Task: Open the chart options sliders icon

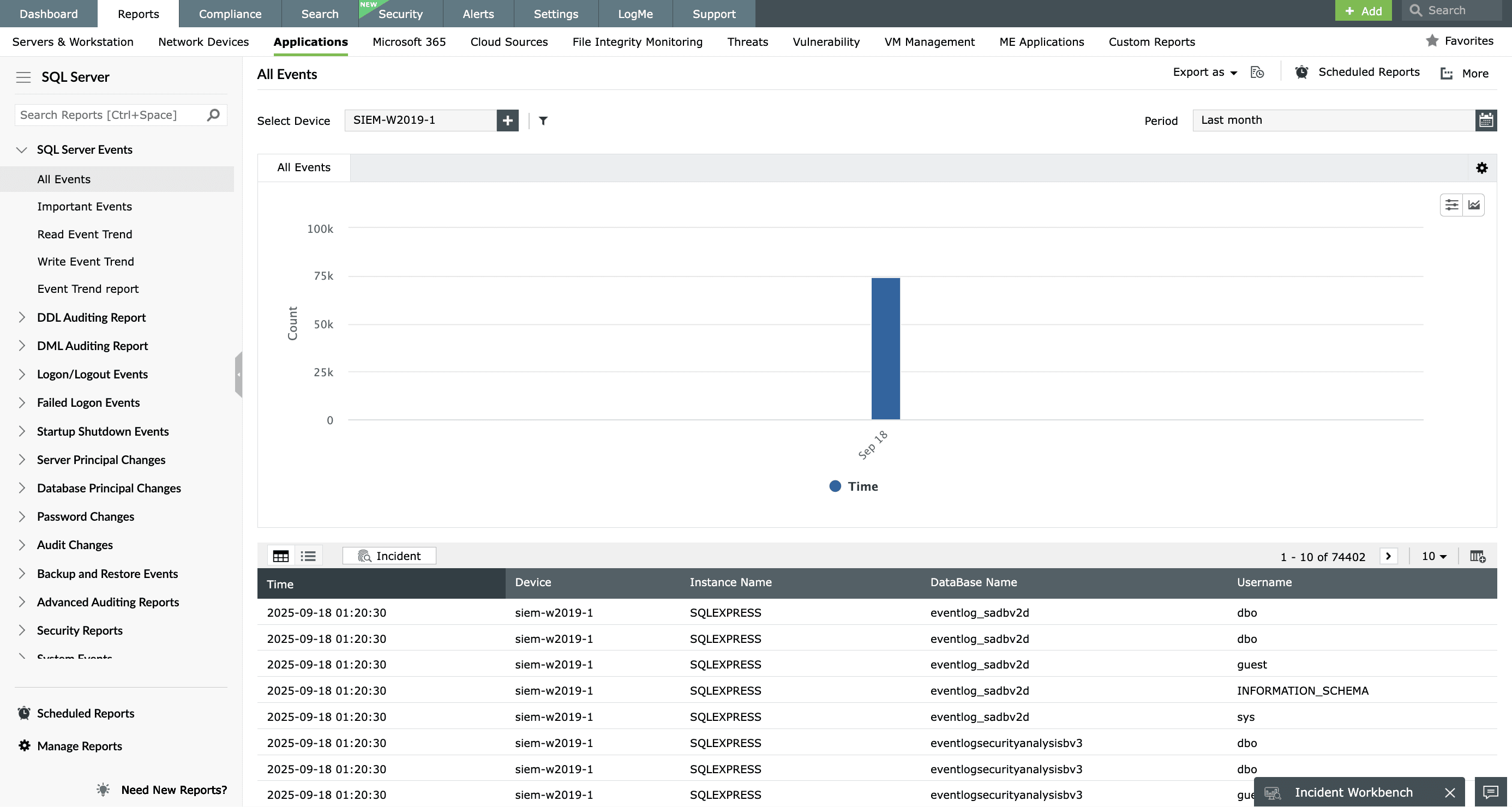Action: click(x=1451, y=205)
